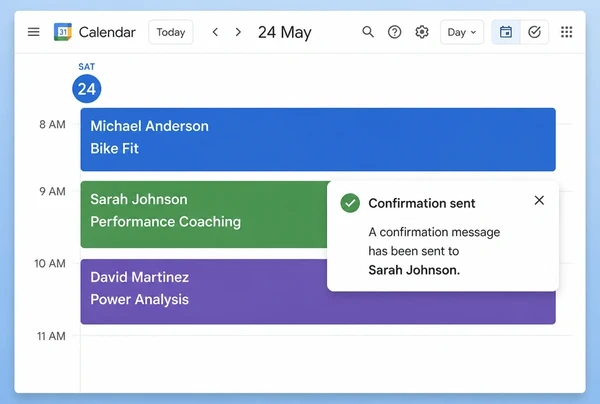Click bold Sarah Johnson name in notification
This screenshot has width=600, height=404.
(414, 270)
